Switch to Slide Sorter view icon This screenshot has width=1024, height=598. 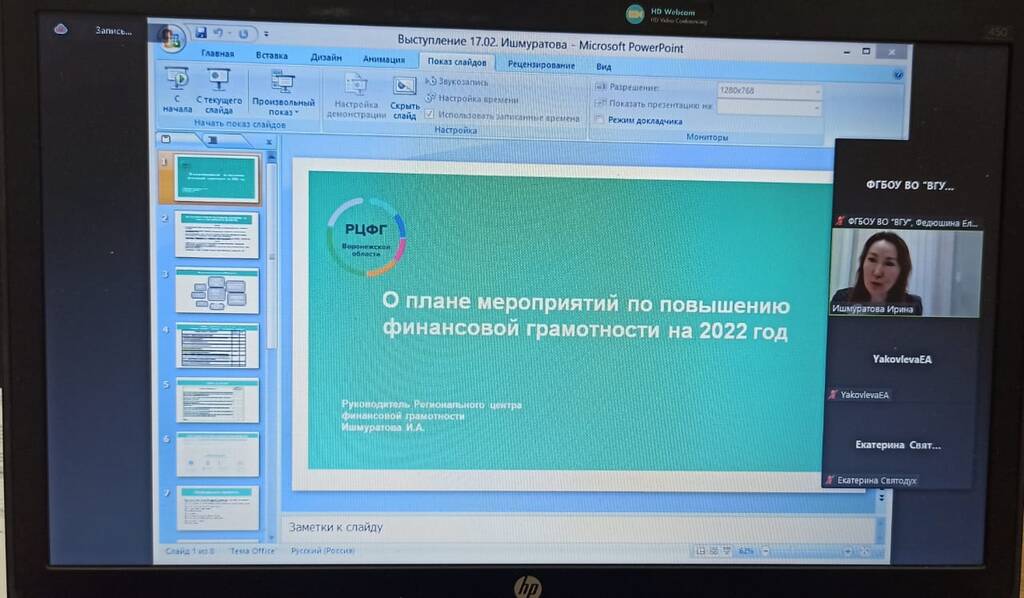click(714, 552)
